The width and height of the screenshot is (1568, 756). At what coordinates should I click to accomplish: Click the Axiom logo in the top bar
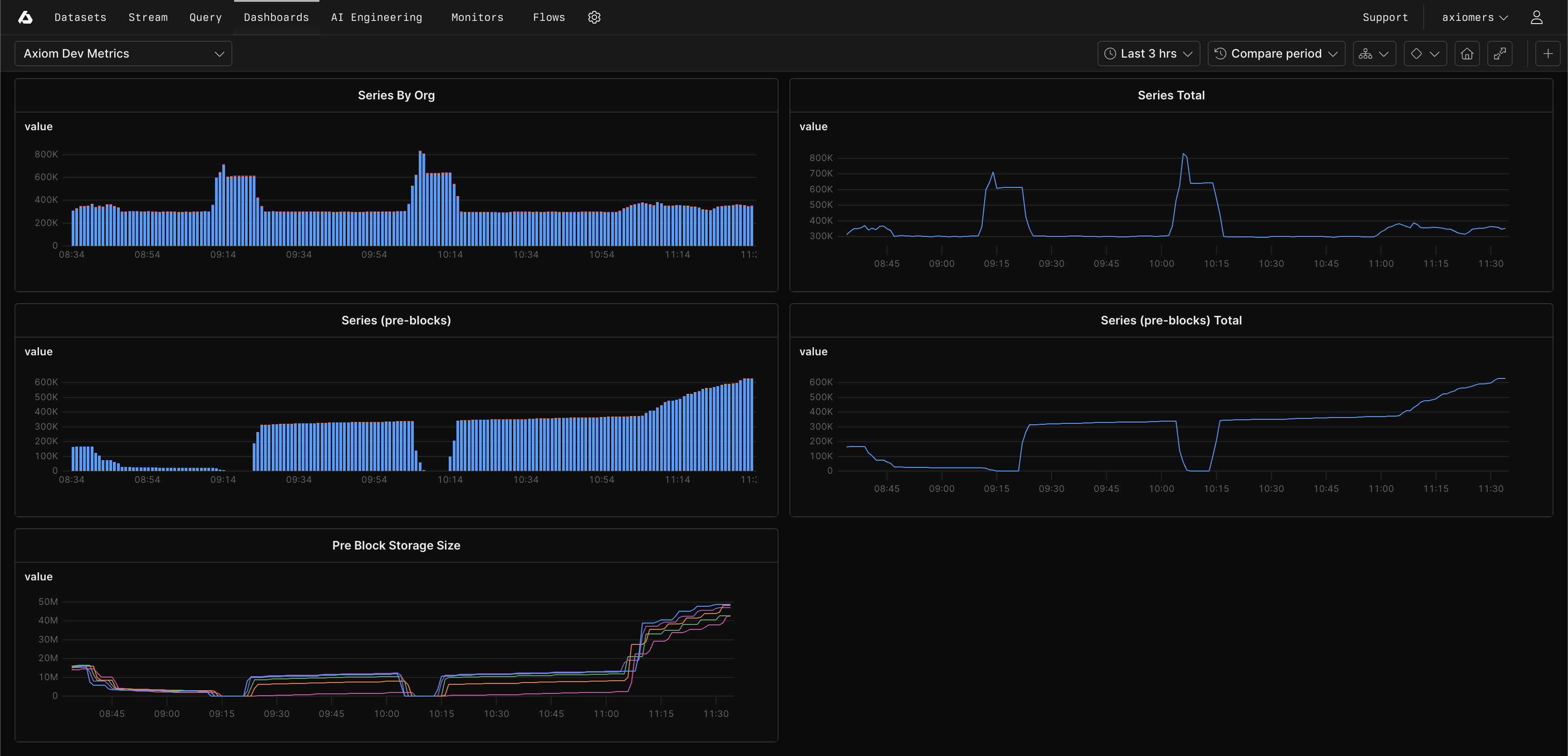coord(25,17)
